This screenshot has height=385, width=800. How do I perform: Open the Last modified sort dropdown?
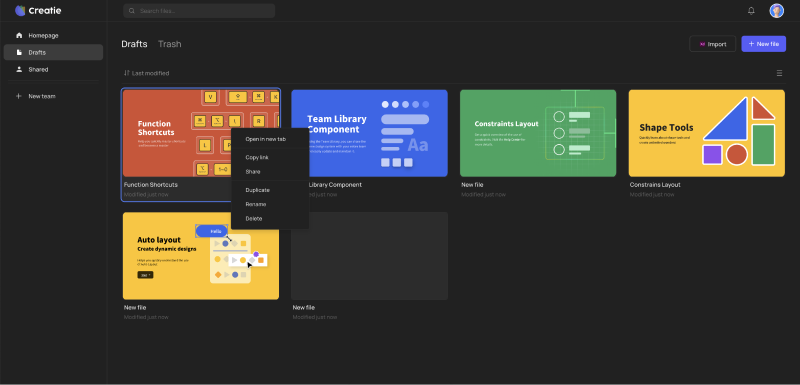pyautogui.click(x=146, y=73)
